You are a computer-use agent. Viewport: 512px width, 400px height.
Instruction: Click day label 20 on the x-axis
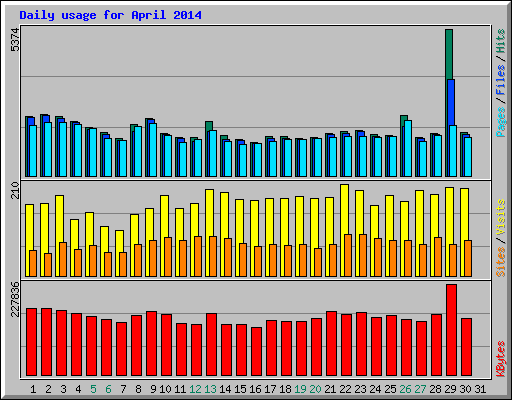pyautogui.click(x=315, y=389)
